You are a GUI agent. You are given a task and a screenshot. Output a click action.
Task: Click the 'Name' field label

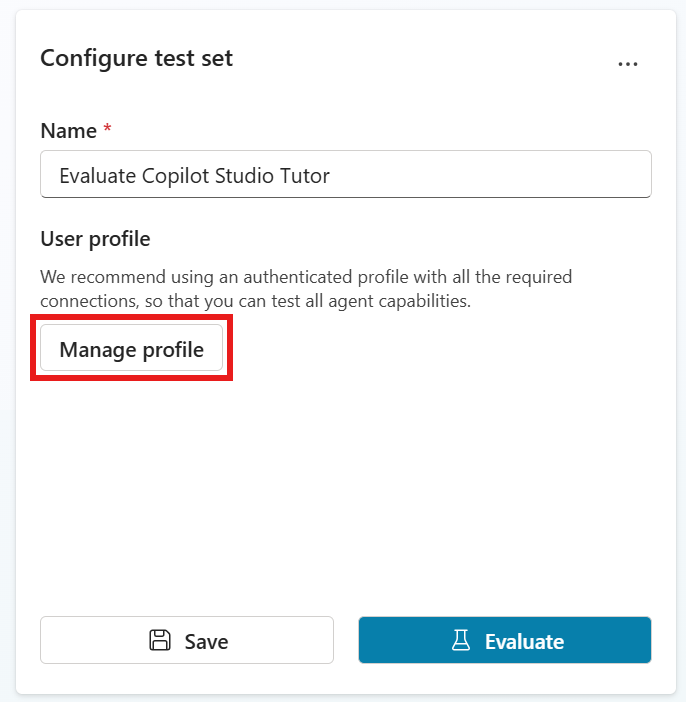coord(68,131)
